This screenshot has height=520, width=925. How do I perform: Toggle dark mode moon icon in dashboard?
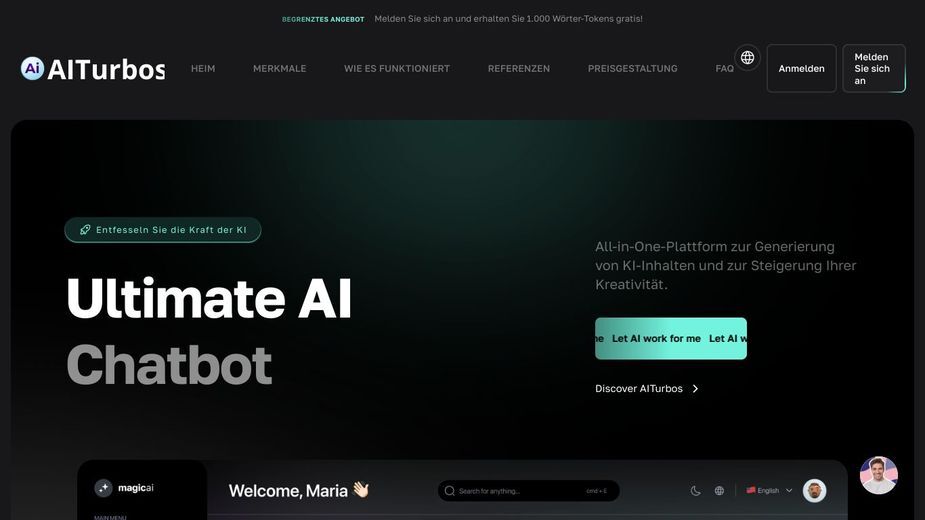[696, 490]
